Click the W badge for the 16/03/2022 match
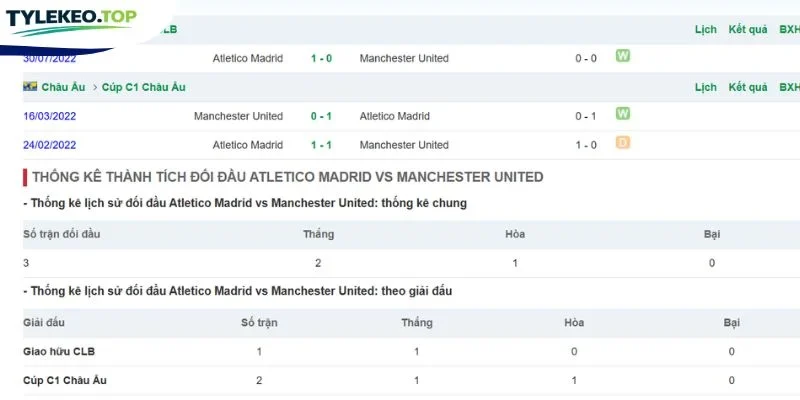The width and height of the screenshot is (800, 400). [x=622, y=113]
